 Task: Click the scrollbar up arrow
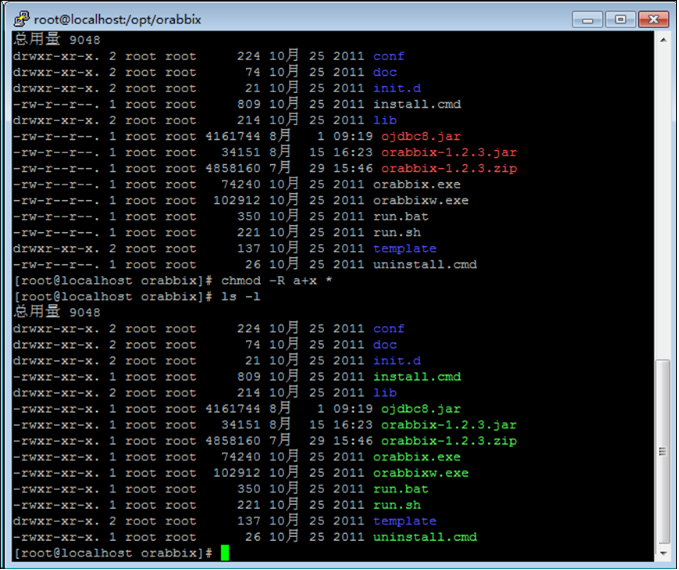[x=663, y=40]
